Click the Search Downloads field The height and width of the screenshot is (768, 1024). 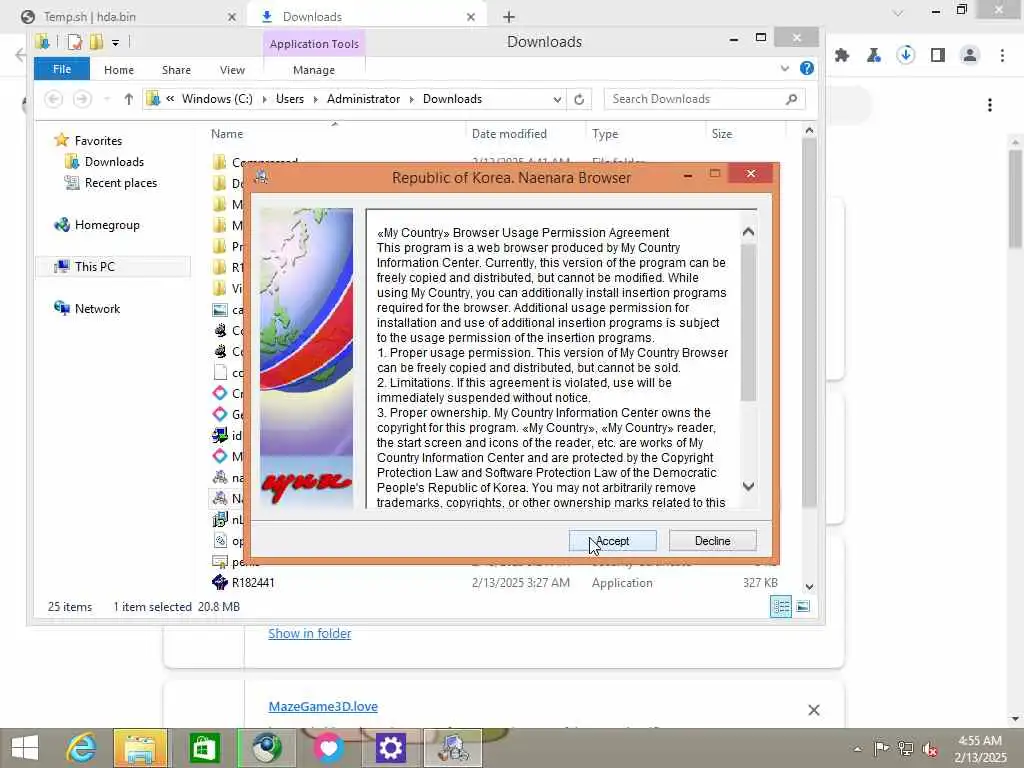point(704,99)
